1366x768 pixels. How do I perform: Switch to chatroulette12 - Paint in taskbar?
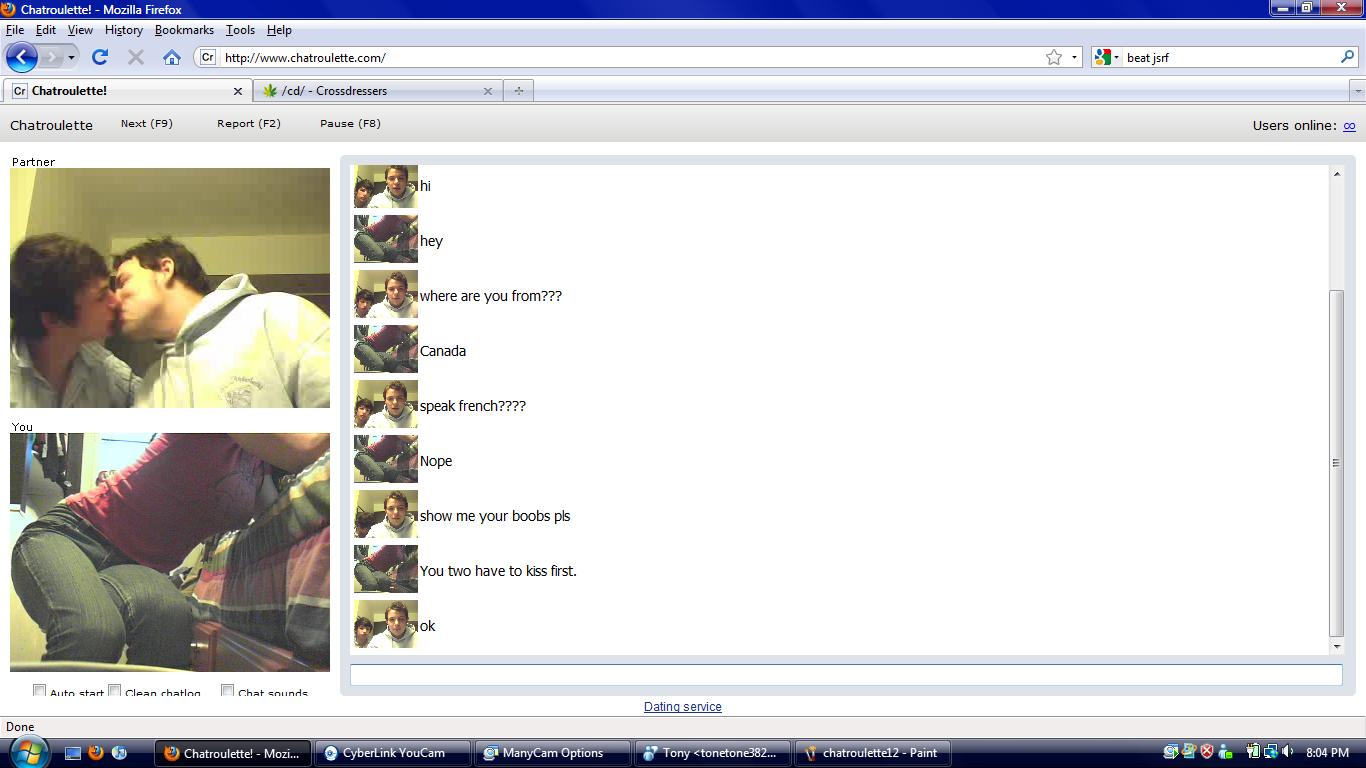pyautogui.click(x=872, y=753)
